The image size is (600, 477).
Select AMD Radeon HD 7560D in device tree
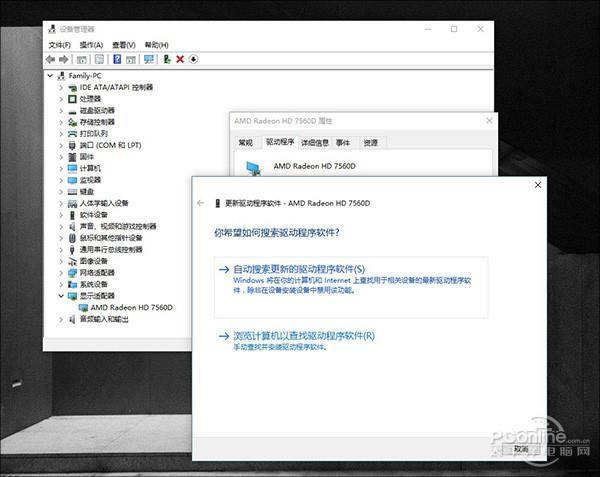[131, 308]
